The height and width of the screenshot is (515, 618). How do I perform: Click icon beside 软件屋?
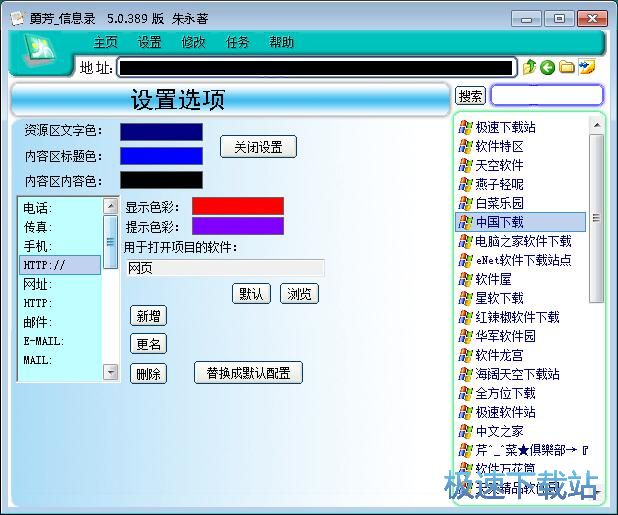tap(465, 279)
